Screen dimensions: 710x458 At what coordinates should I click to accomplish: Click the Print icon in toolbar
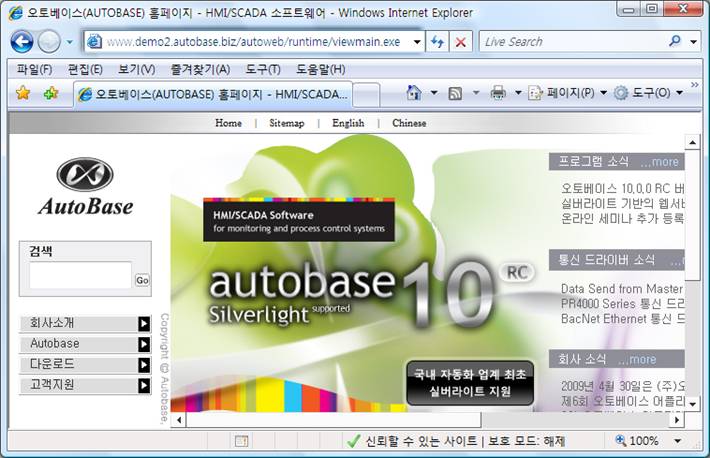[x=498, y=93]
